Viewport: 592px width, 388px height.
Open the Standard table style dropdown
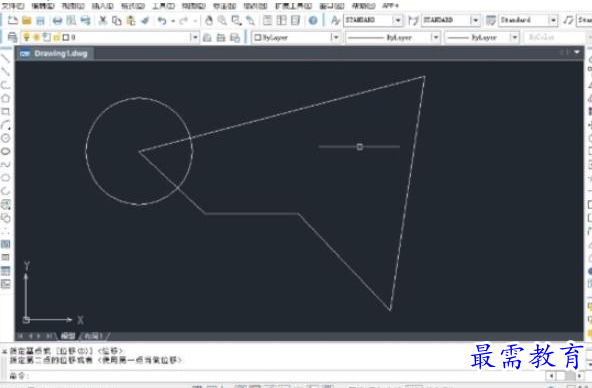[553, 20]
